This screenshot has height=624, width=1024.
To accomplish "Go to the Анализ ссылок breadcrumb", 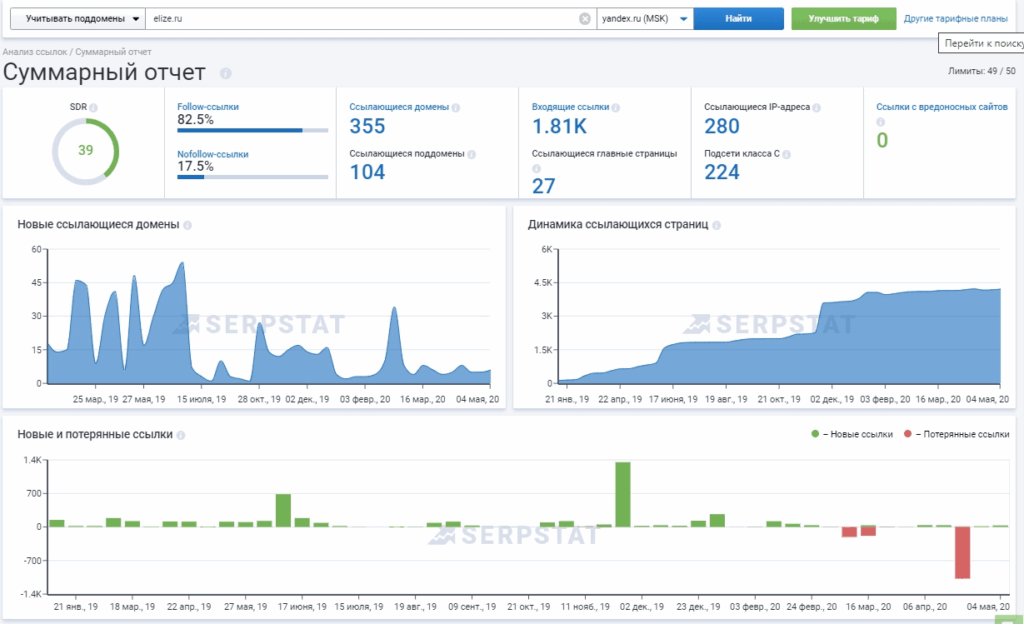I will click(x=34, y=51).
